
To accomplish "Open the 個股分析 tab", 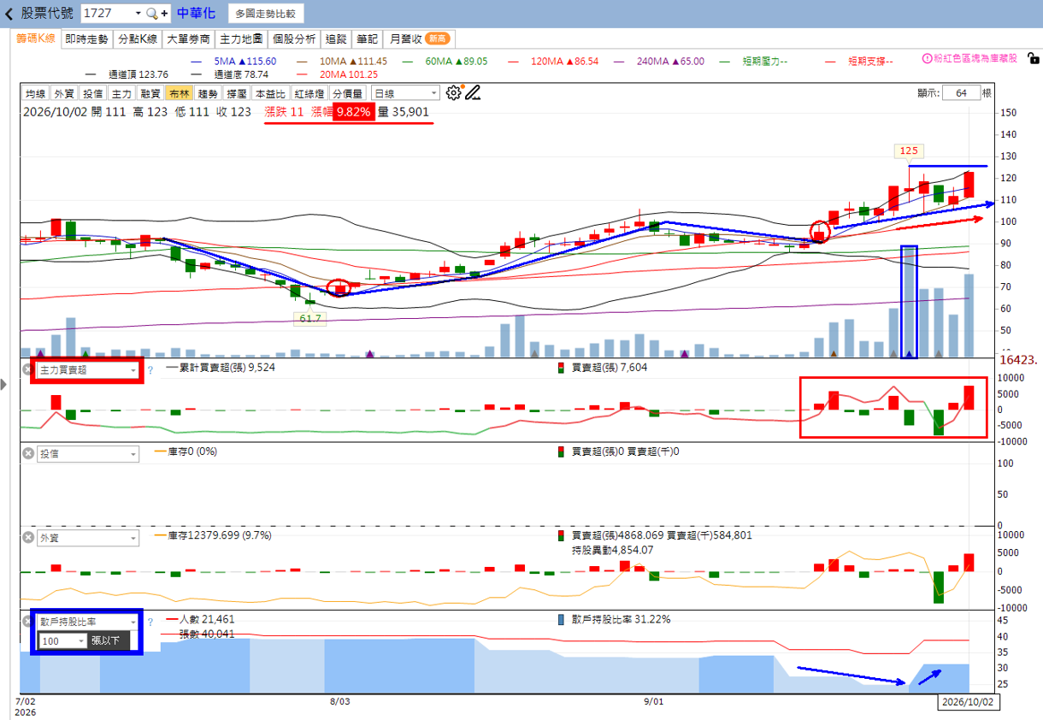I will tap(294, 39).
